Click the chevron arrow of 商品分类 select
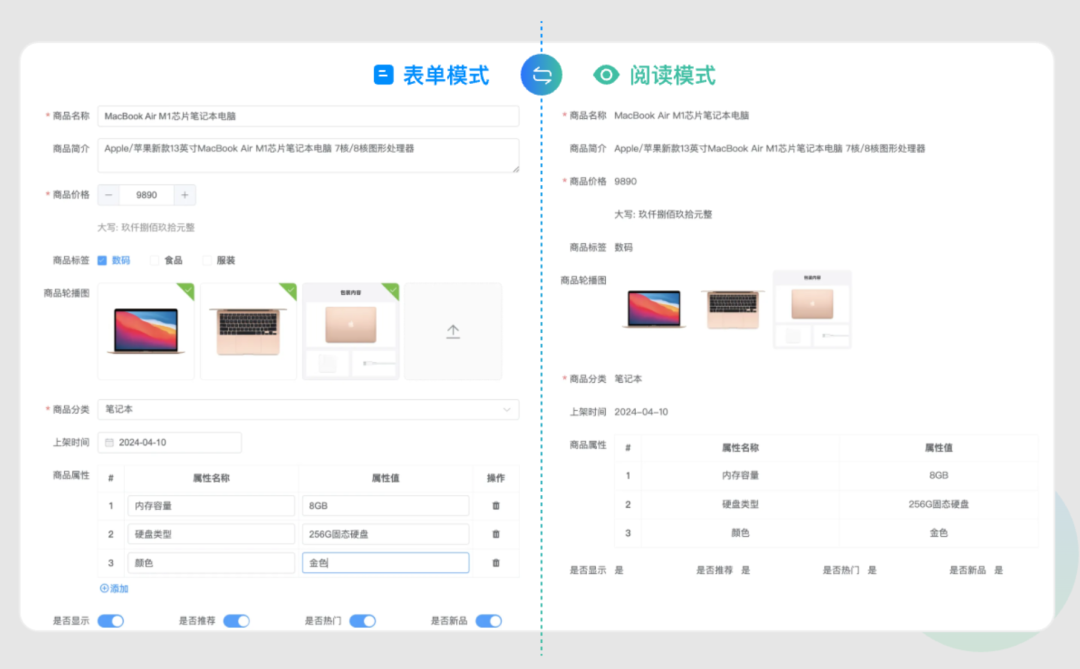The height and width of the screenshot is (669, 1080). [x=507, y=409]
